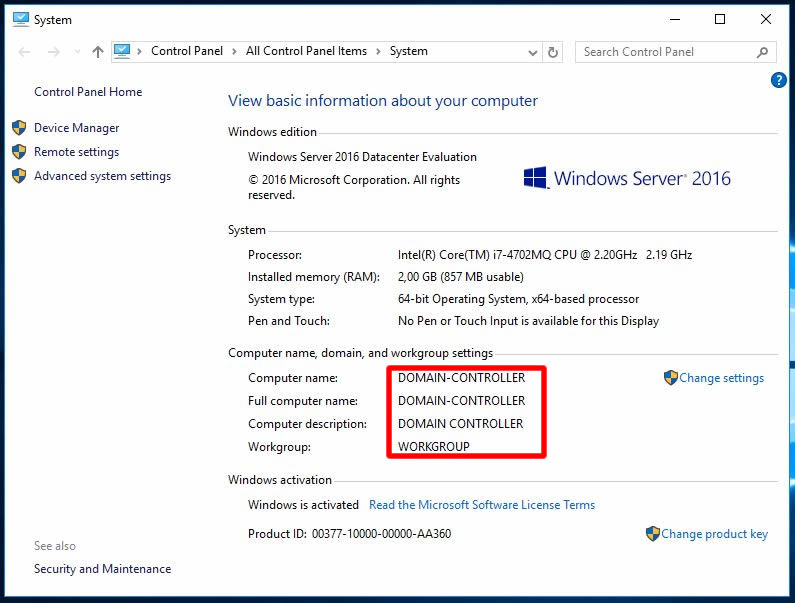Click the Forward navigation arrow

(x=53, y=52)
